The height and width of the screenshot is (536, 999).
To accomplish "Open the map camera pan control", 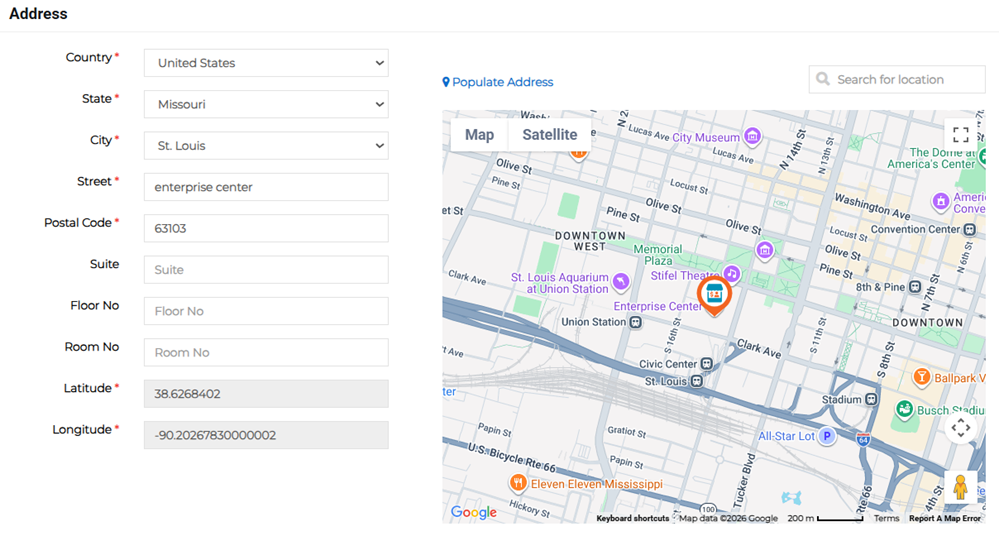I will 961,428.
